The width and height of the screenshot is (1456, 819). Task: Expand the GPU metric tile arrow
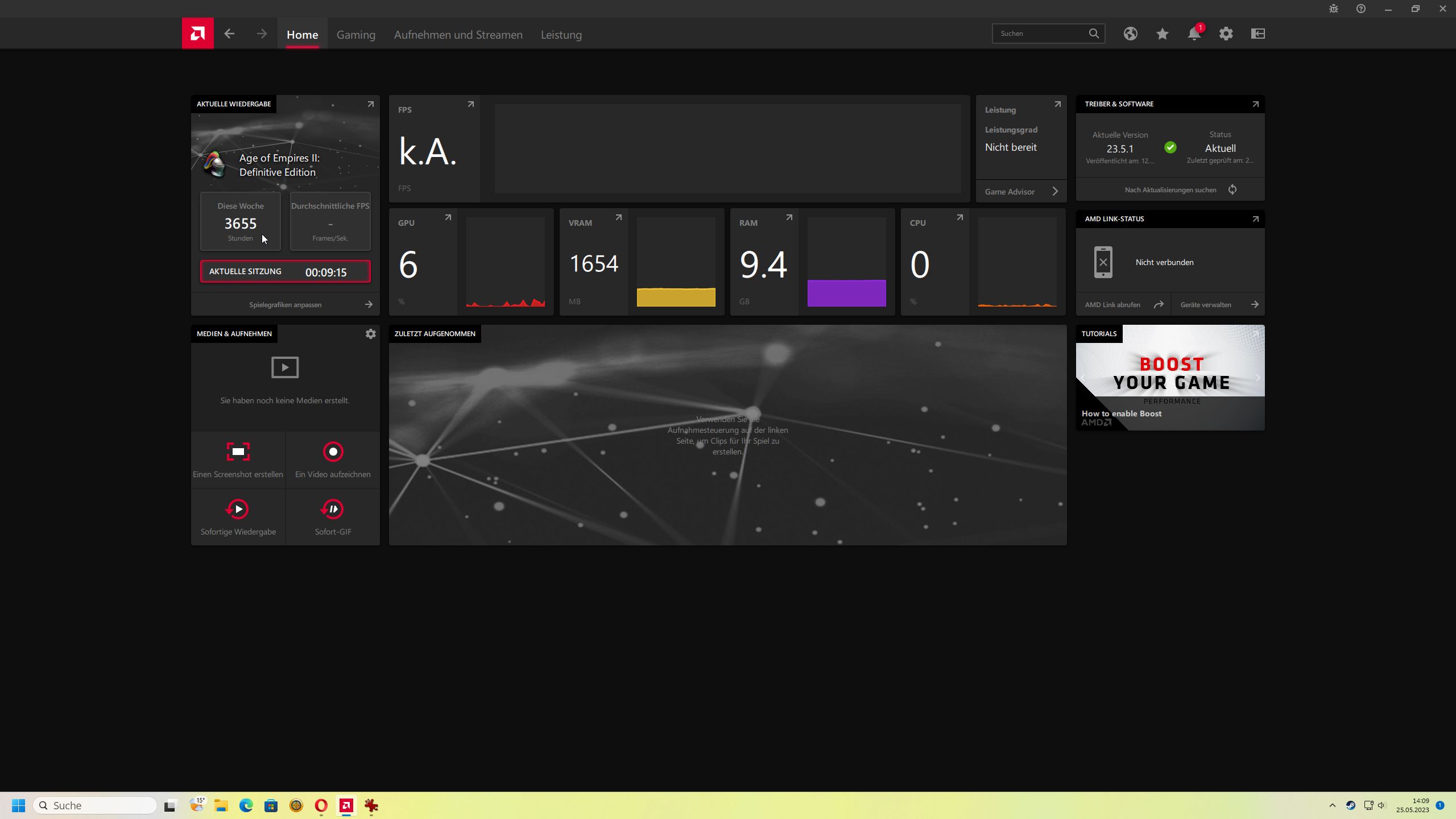[x=448, y=218]
